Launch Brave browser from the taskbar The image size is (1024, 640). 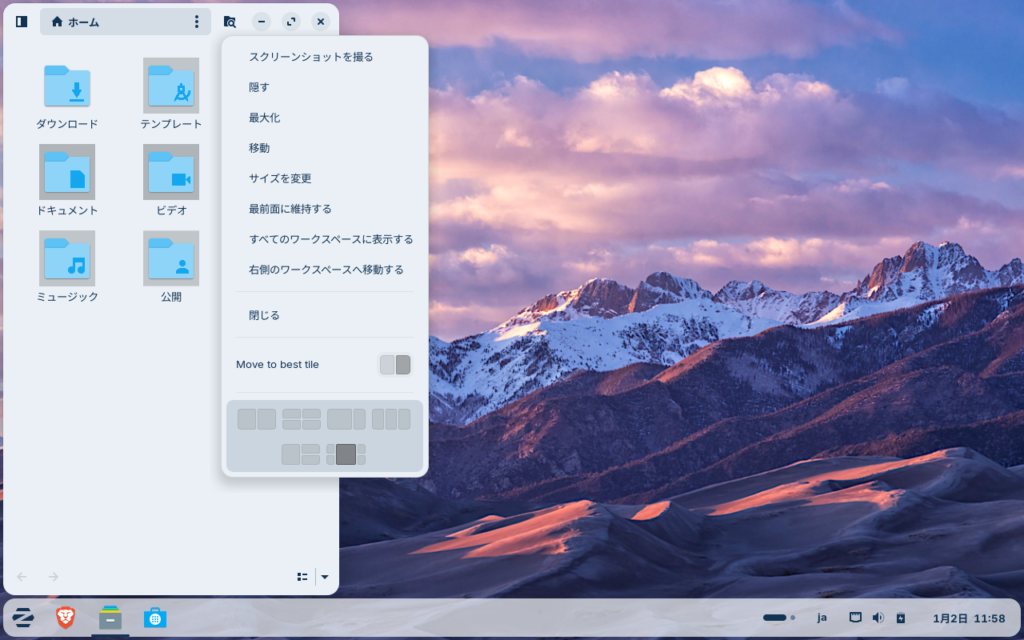point(65,618)
